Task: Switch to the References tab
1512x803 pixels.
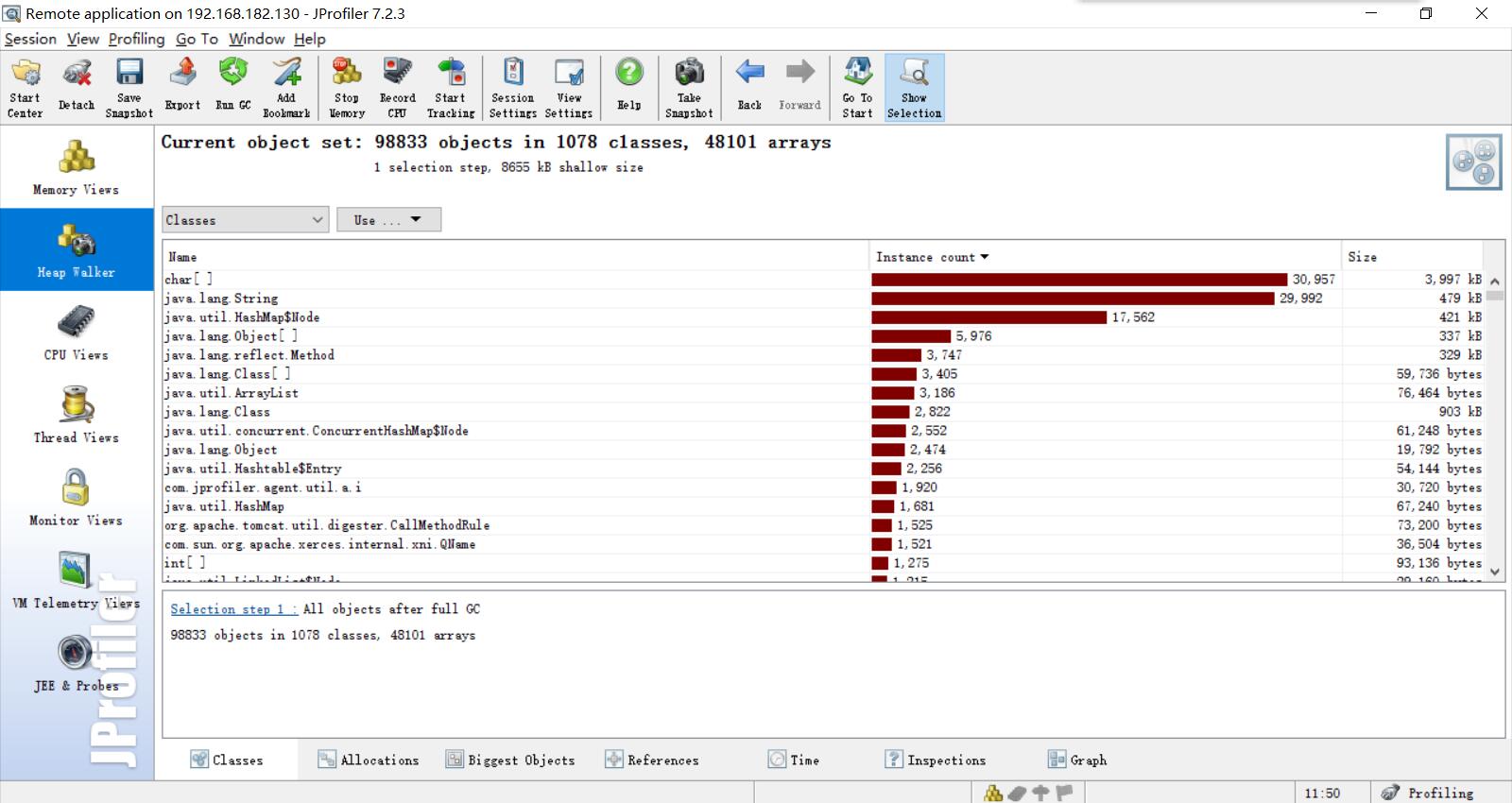Action: click(x=652, y=760)
